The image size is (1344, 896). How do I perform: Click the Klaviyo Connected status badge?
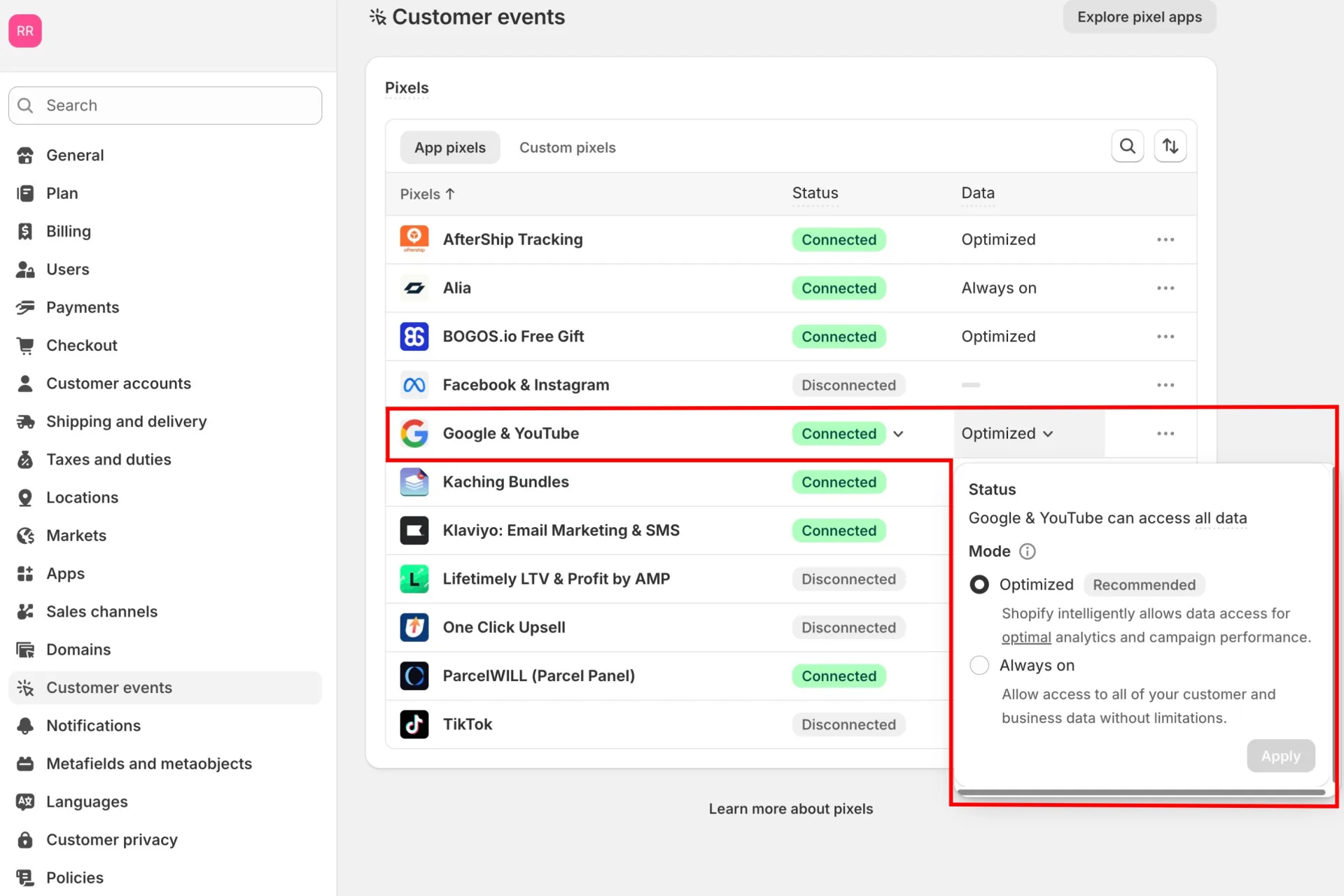[839, 531]
